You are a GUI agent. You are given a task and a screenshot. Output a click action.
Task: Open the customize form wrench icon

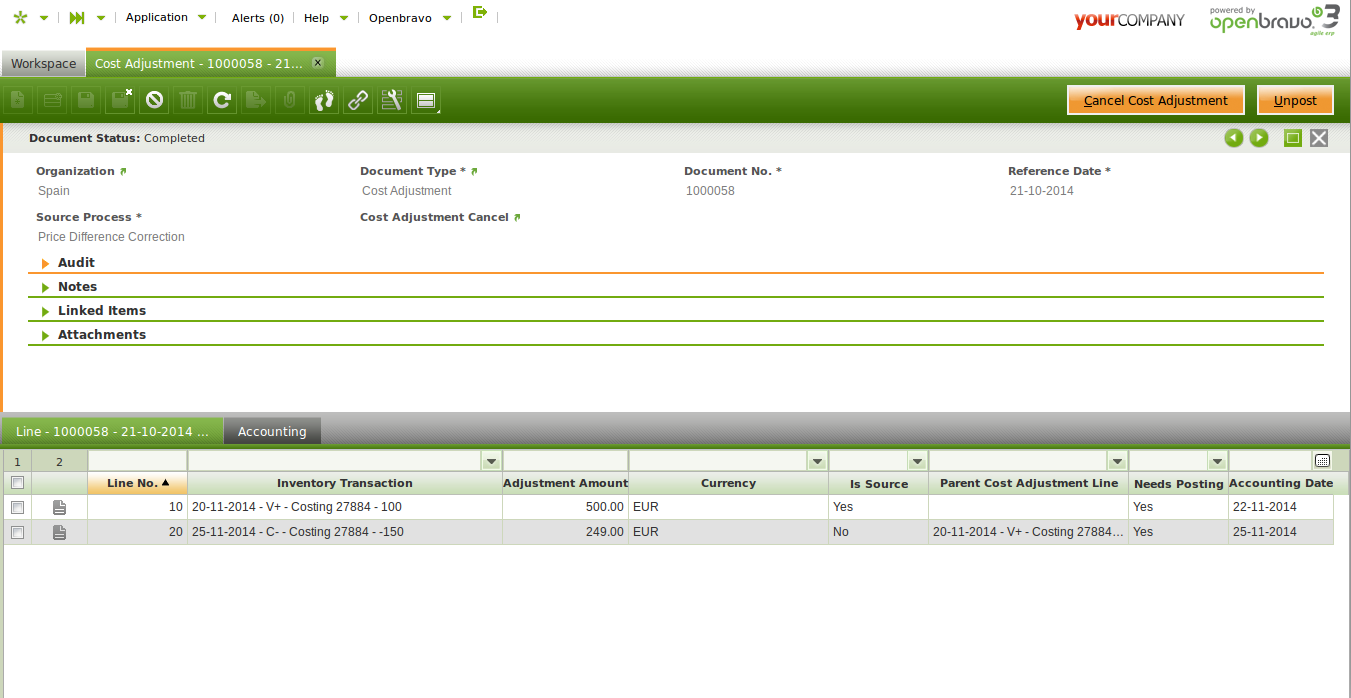click(x=391, y=100)
